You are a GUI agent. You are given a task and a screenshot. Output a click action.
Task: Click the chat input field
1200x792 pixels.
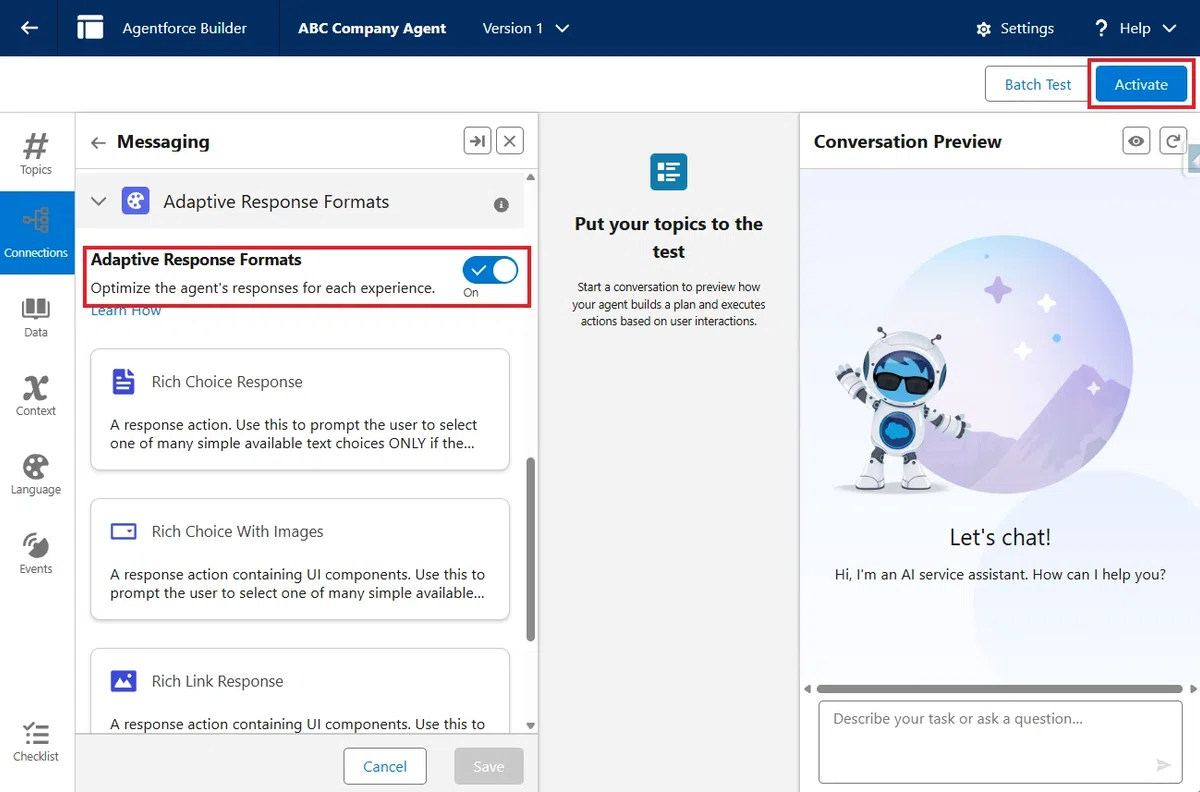(1000, 741)
